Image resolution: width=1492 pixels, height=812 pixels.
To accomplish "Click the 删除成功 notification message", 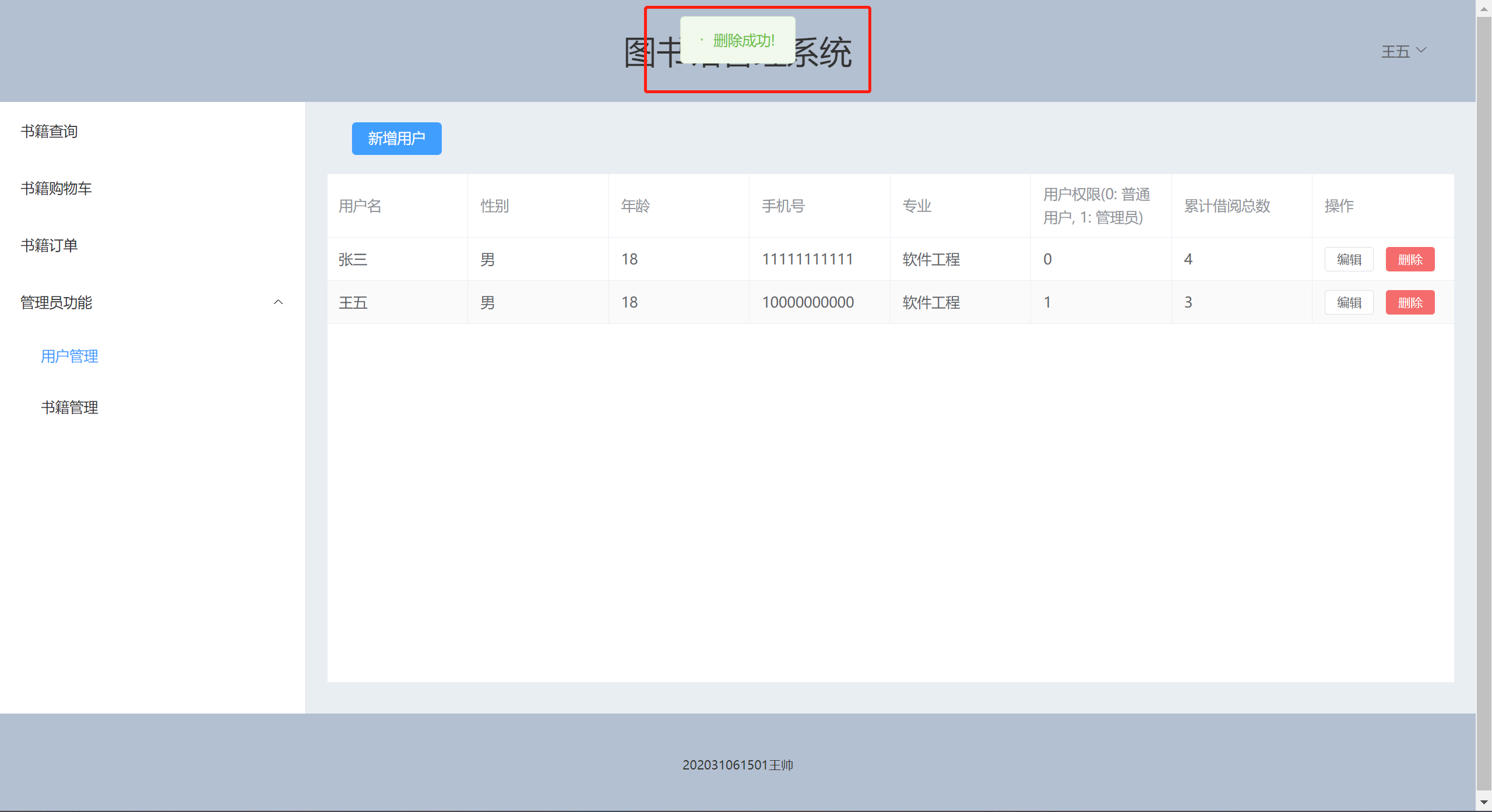I will [743, 41].
